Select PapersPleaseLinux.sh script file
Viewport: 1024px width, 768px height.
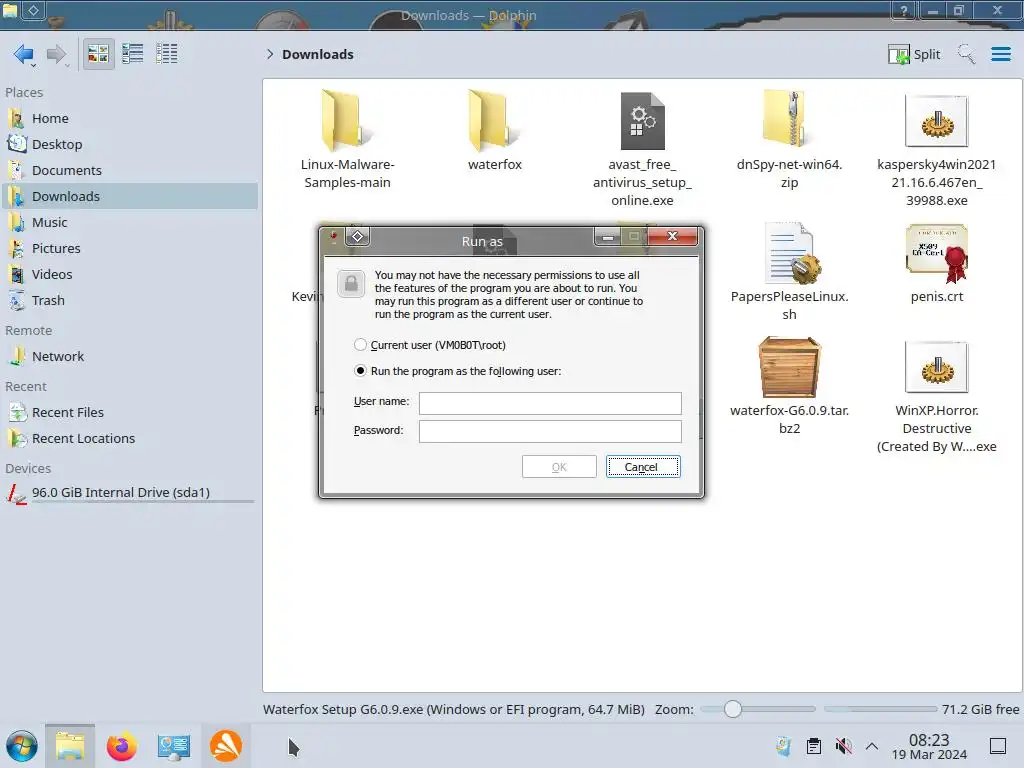pyautogui.click(x=789, y=272)
